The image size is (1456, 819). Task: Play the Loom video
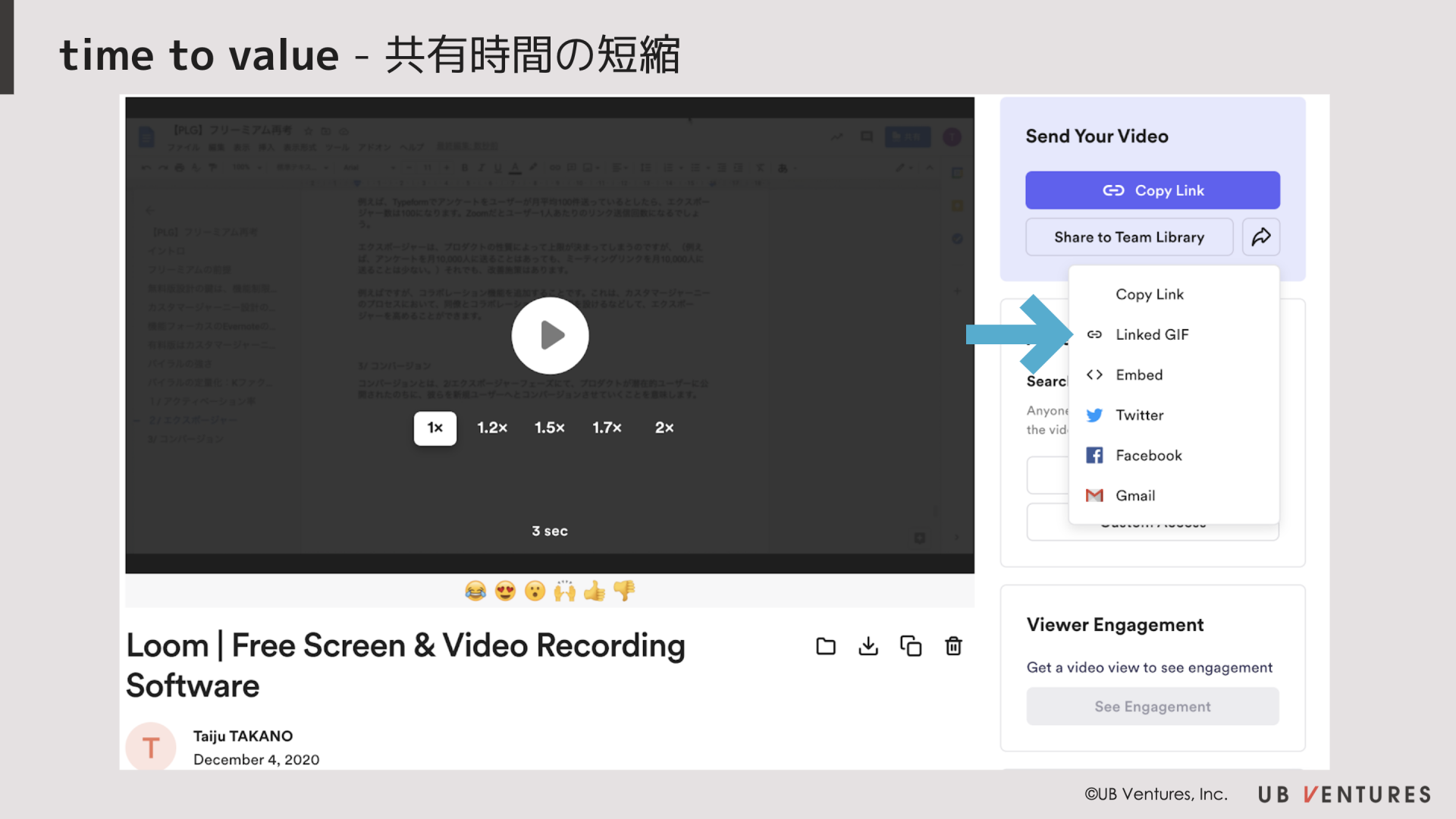point(550,335)
